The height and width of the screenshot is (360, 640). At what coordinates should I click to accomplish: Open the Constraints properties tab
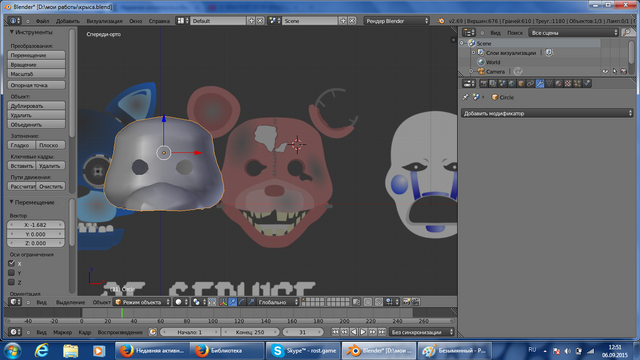pyautogui.click(x=531, y=84)
